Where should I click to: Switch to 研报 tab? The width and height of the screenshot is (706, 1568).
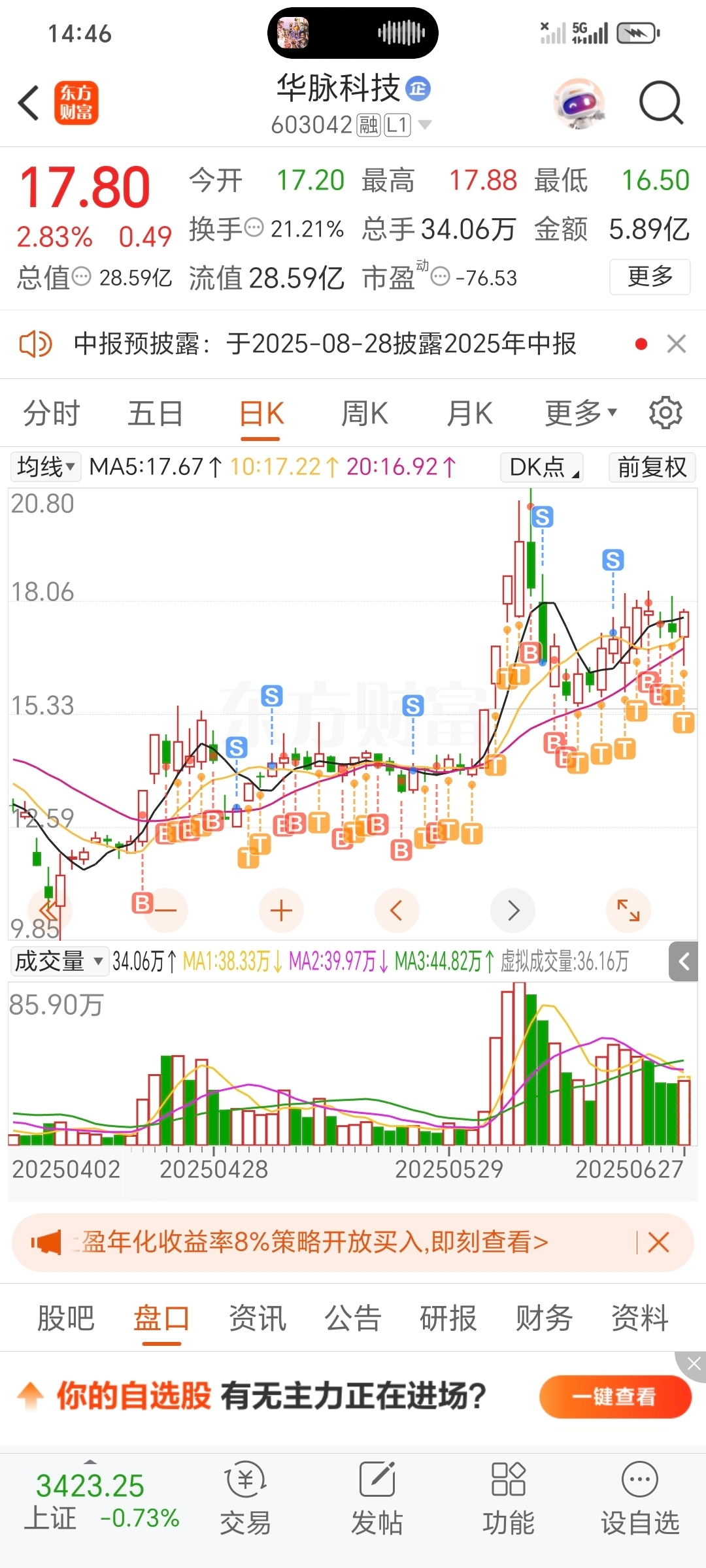click(x=448, y=1317)
